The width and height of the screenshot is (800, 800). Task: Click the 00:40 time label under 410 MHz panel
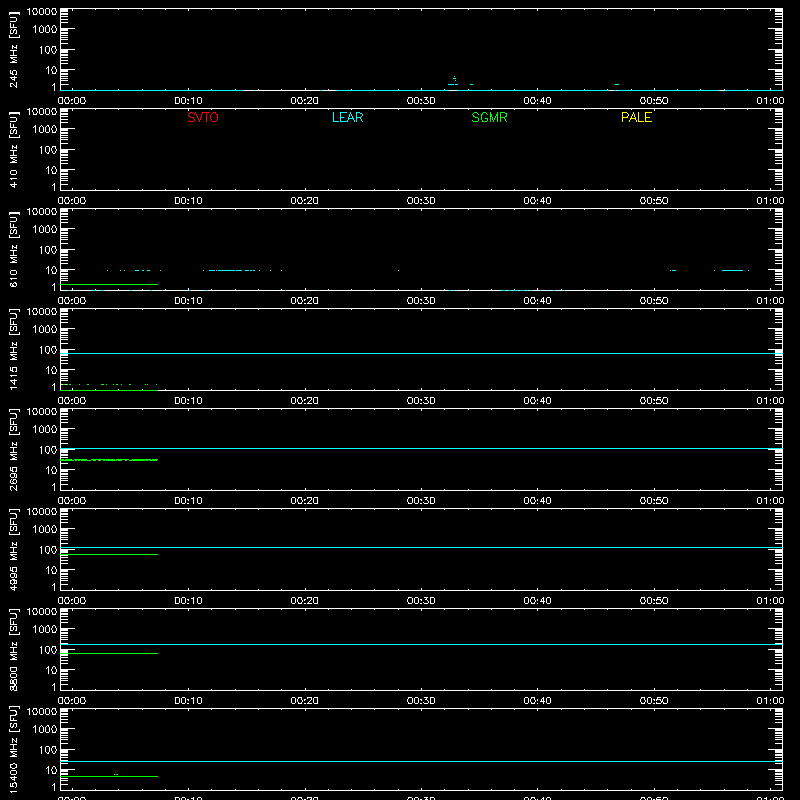point(537,201)
